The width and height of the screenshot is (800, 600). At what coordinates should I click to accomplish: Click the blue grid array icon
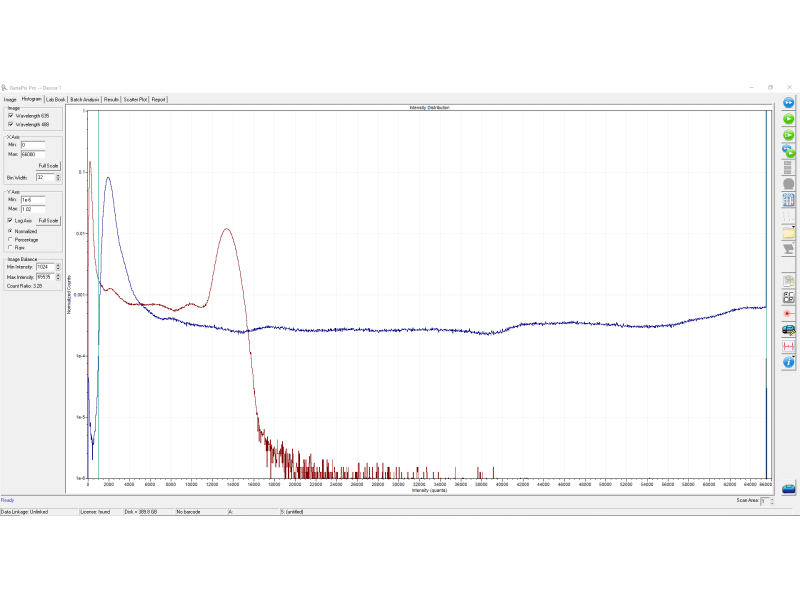(x=788, y=200)
